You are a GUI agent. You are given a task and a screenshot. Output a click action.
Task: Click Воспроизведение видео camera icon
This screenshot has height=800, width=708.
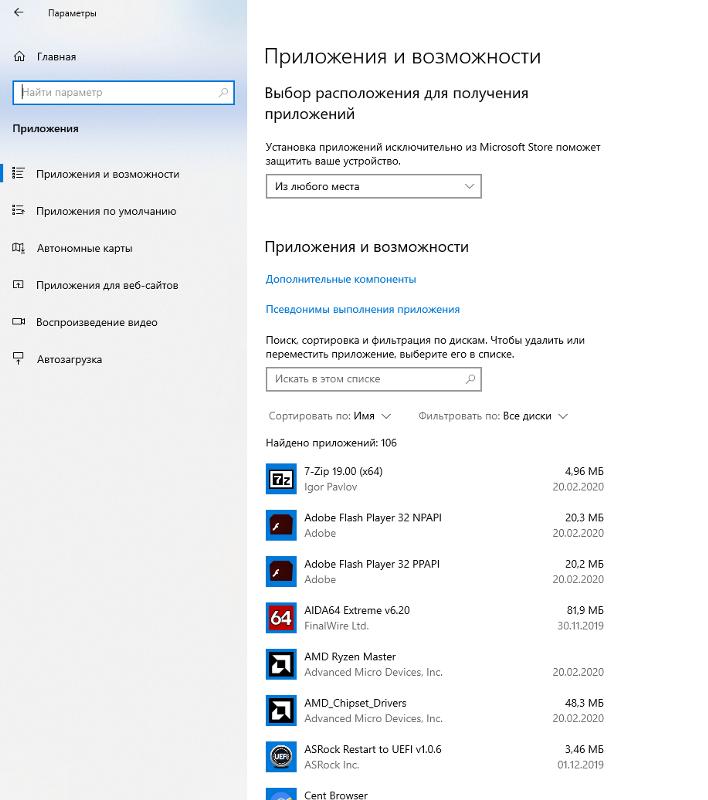point(18,322)
